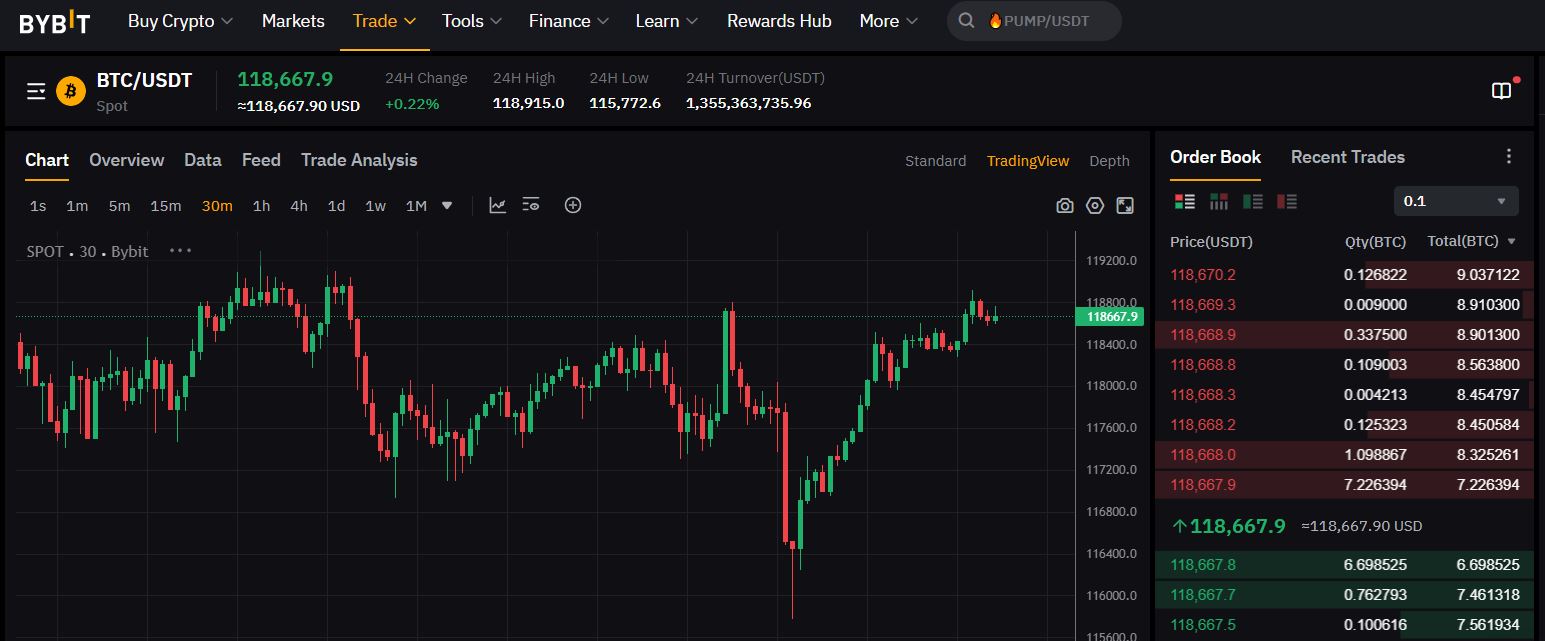Go to the Markets page
The image size is (1545, 641).
tap(293, 21)
